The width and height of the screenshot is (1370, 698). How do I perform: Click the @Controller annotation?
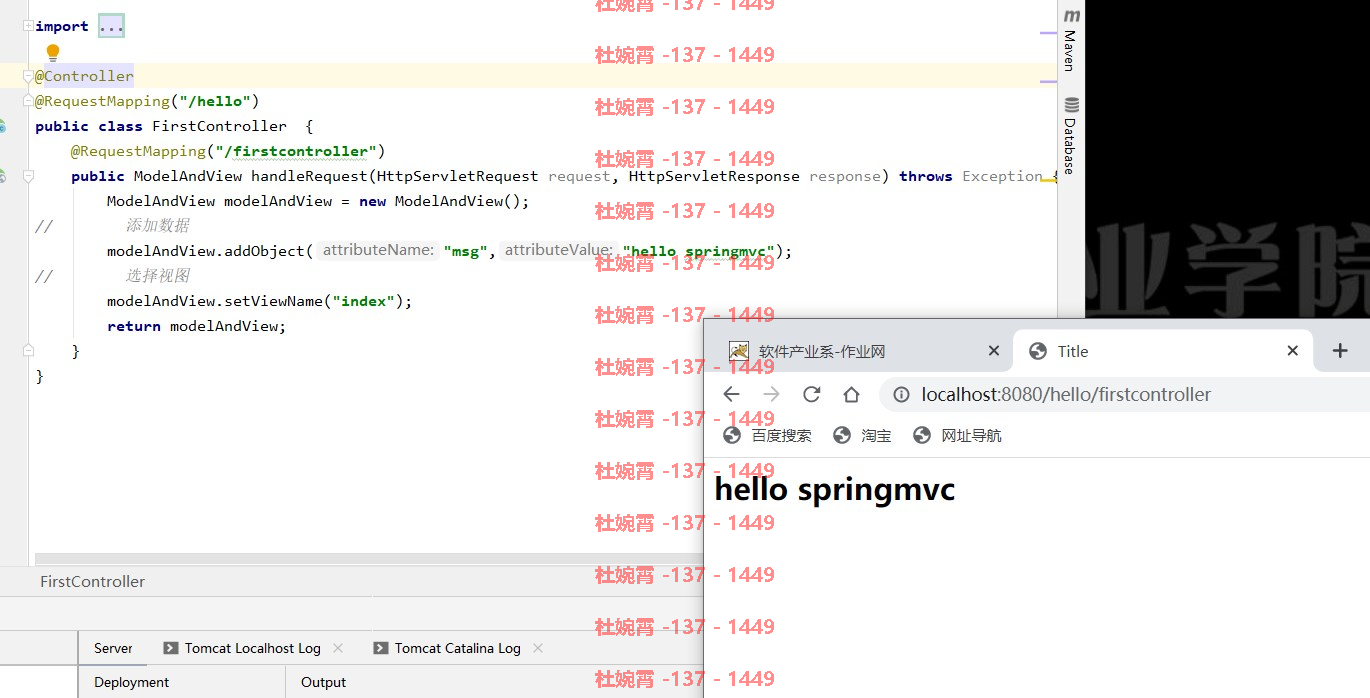click(84, 76)
